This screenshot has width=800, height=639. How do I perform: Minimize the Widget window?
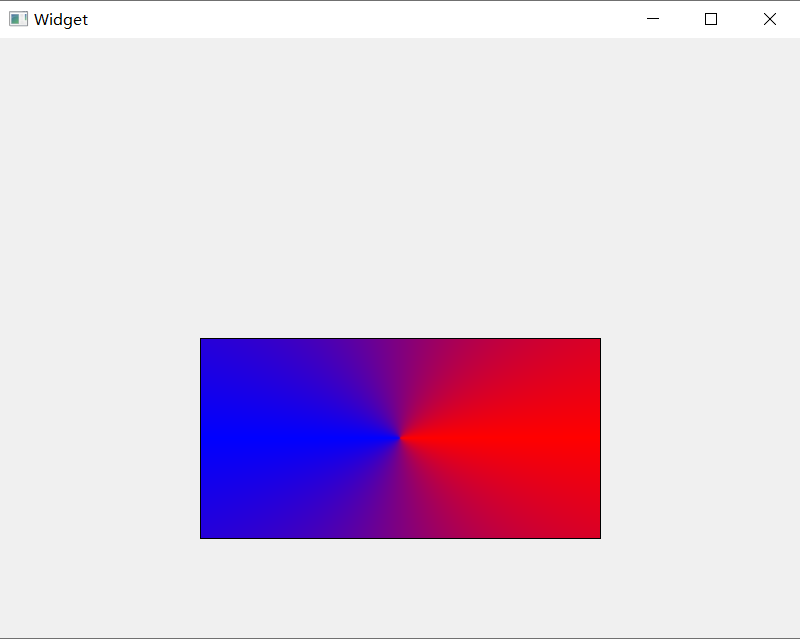pyautogui.click(x=653, y=19)
